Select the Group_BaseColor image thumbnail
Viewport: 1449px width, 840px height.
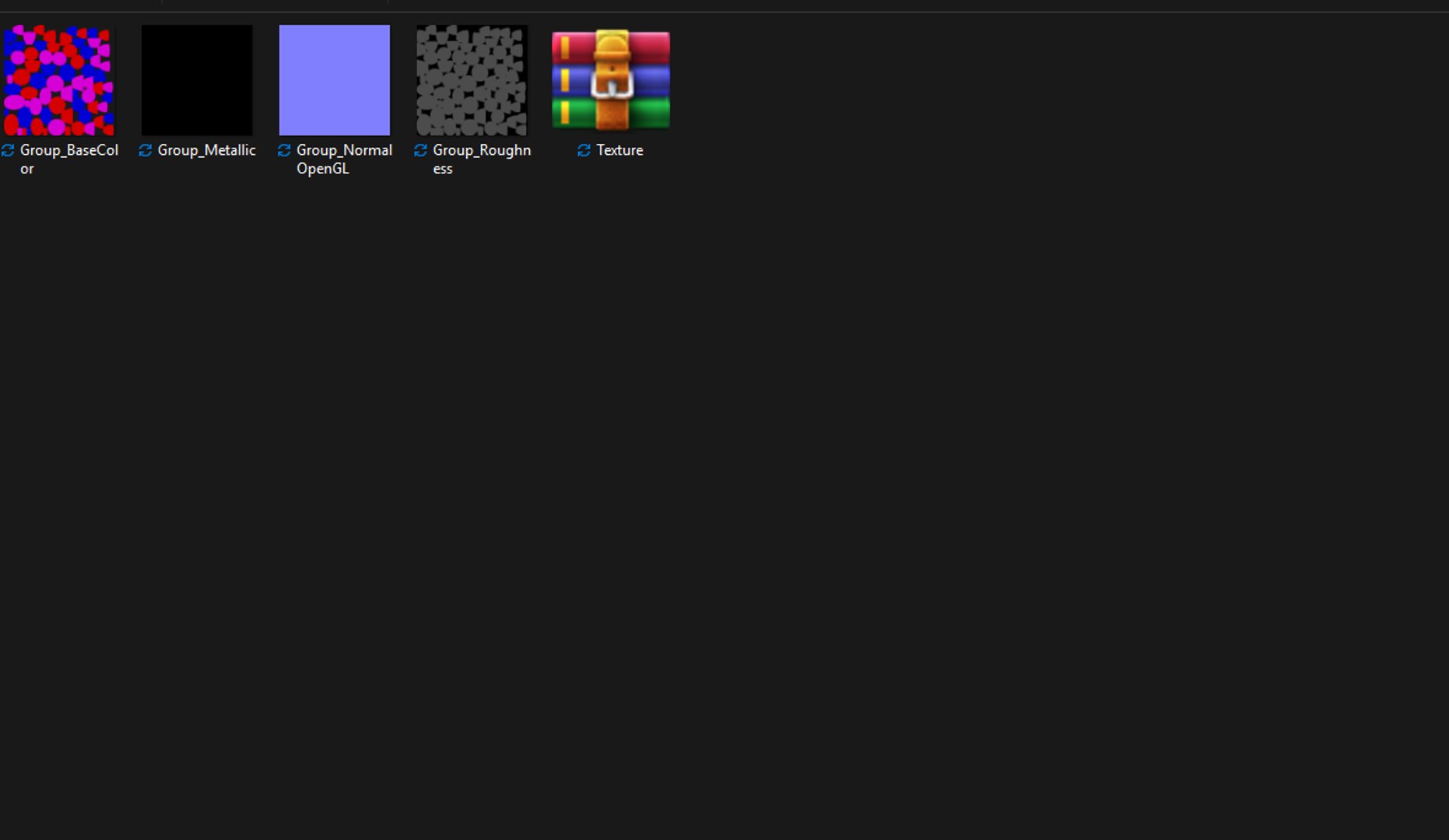pyautogui.click(x=59, y=80)
